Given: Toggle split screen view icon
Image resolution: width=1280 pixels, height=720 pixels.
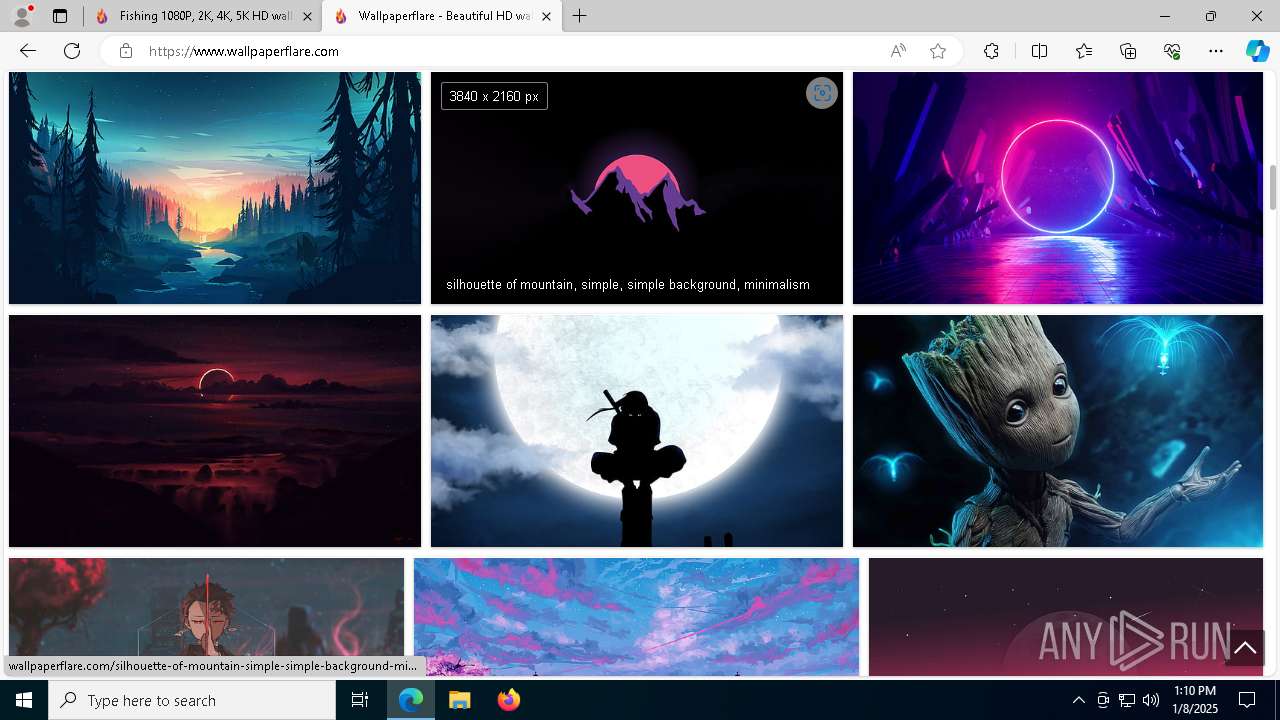Looking at the screenshot, I should 1039,51.
